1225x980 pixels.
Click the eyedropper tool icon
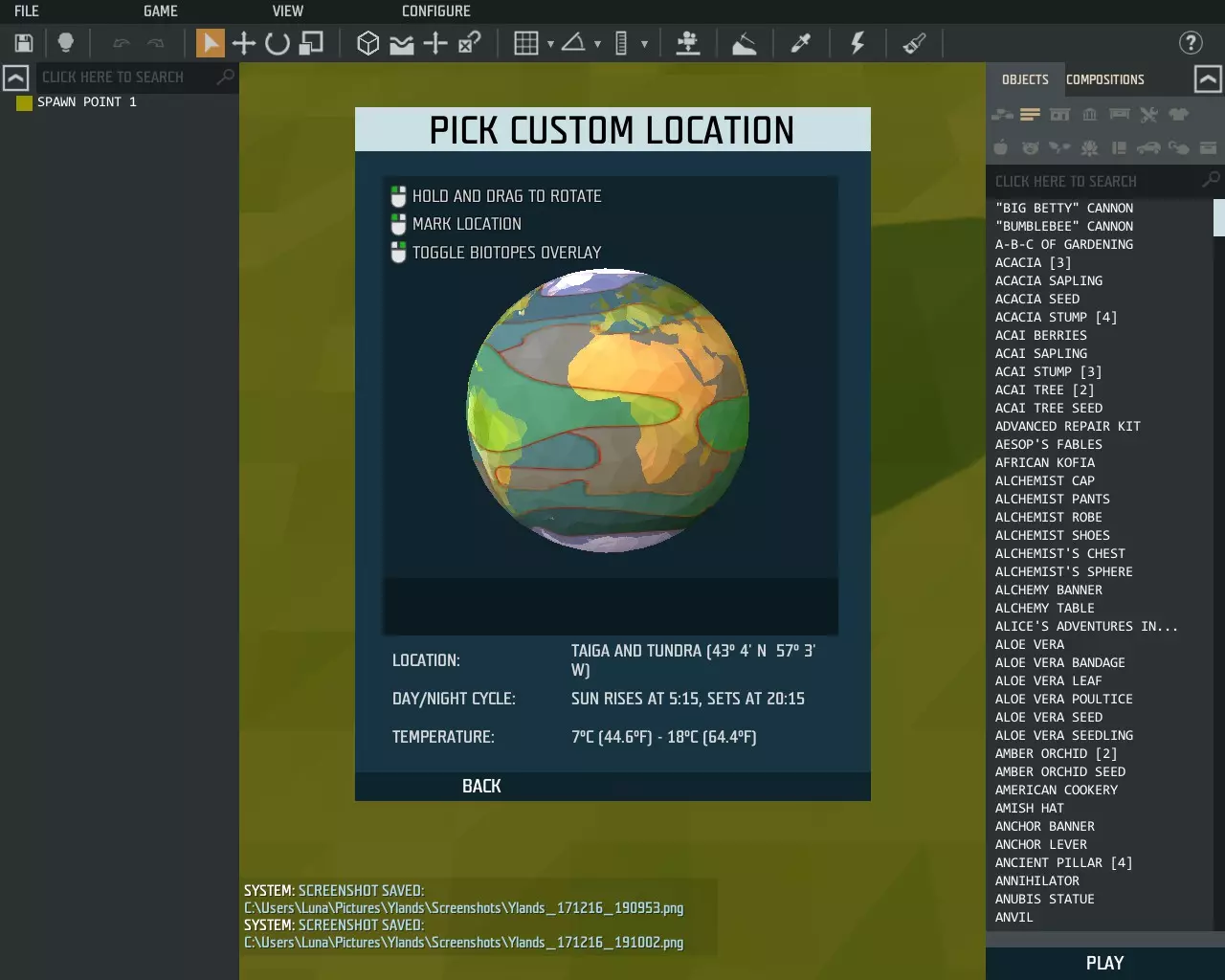pyautogui.click(x=800, y=43)
